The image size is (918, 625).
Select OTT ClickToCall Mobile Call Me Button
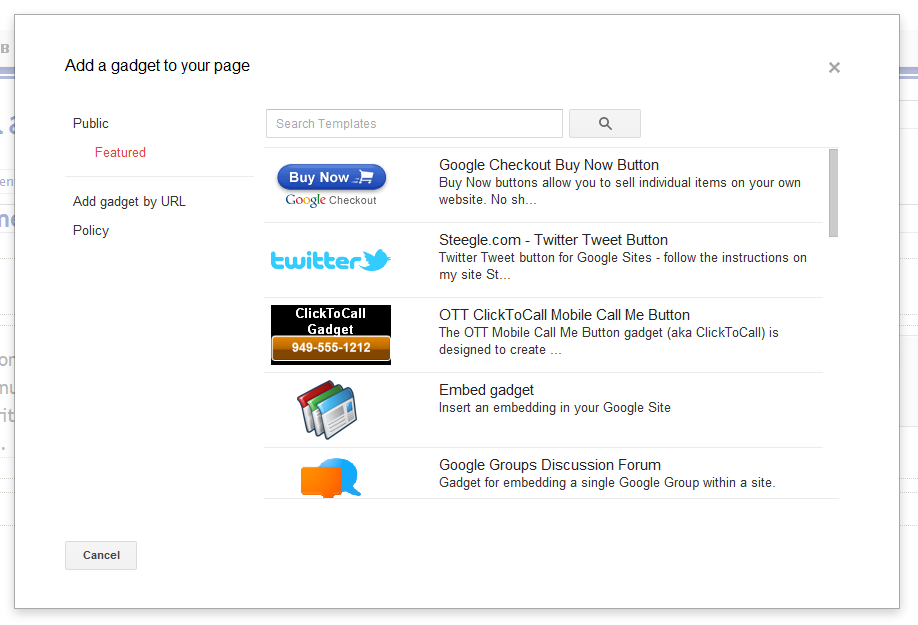pyautogui.click(x=564, y=315)
